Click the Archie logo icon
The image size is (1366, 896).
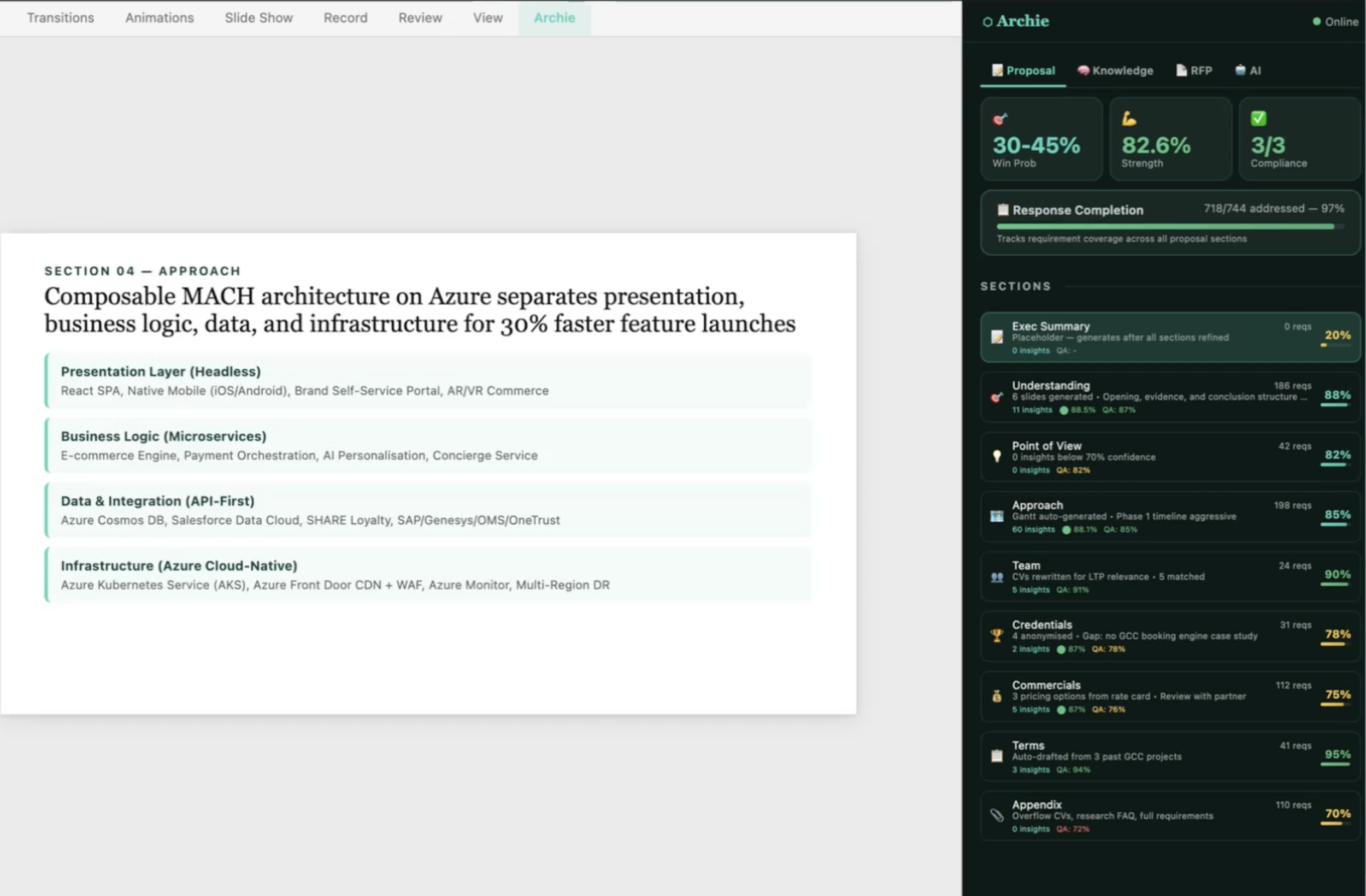tap(987, 22)
